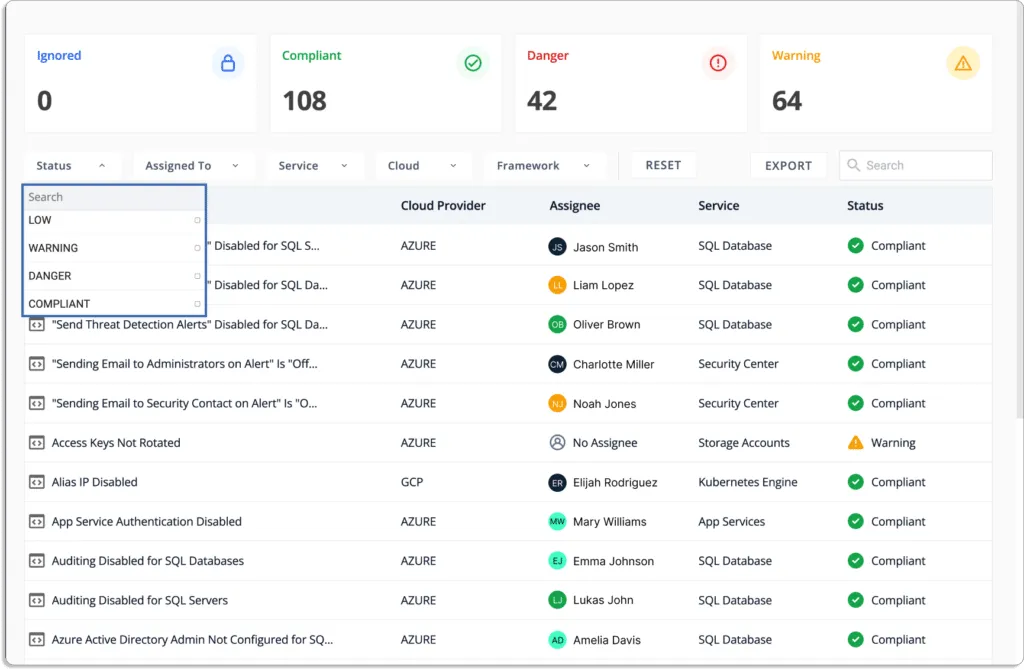
Task: Select WARNING option in Status list
Action: 114,248
